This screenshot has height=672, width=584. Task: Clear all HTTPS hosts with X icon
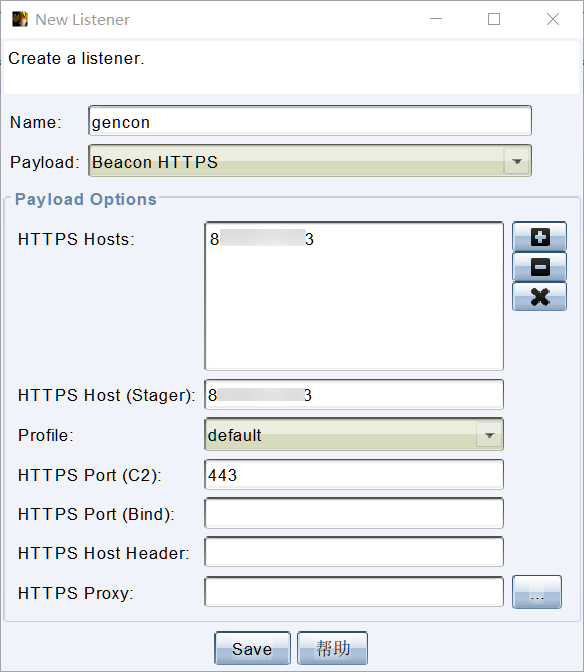(539, 296)
